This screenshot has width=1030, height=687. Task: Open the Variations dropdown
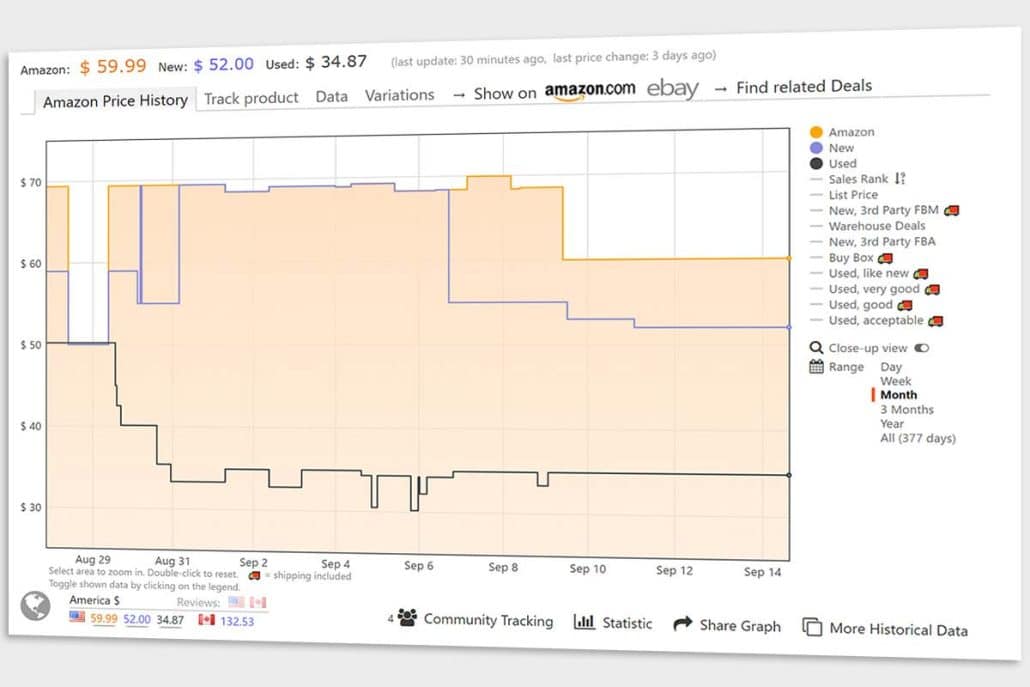(399, 95)
